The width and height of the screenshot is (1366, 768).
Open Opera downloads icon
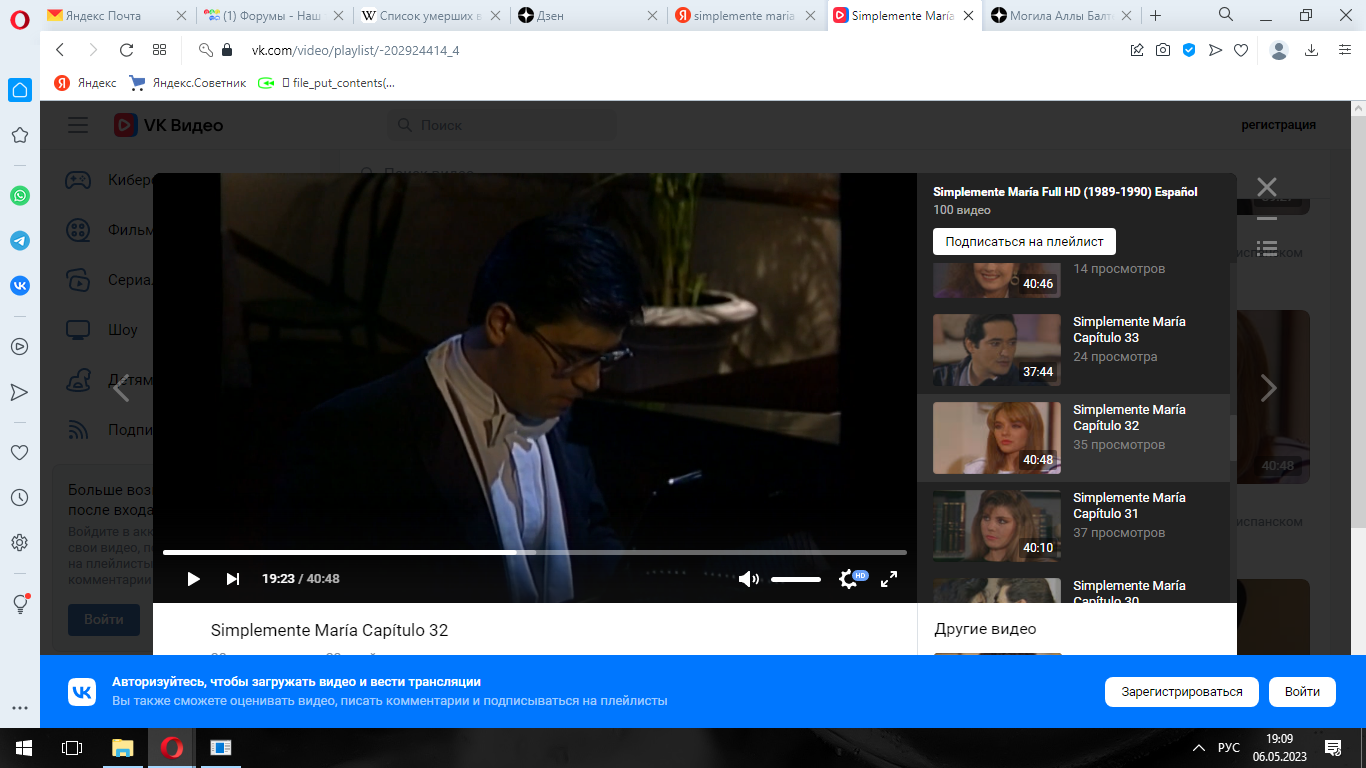point(1311,50)
